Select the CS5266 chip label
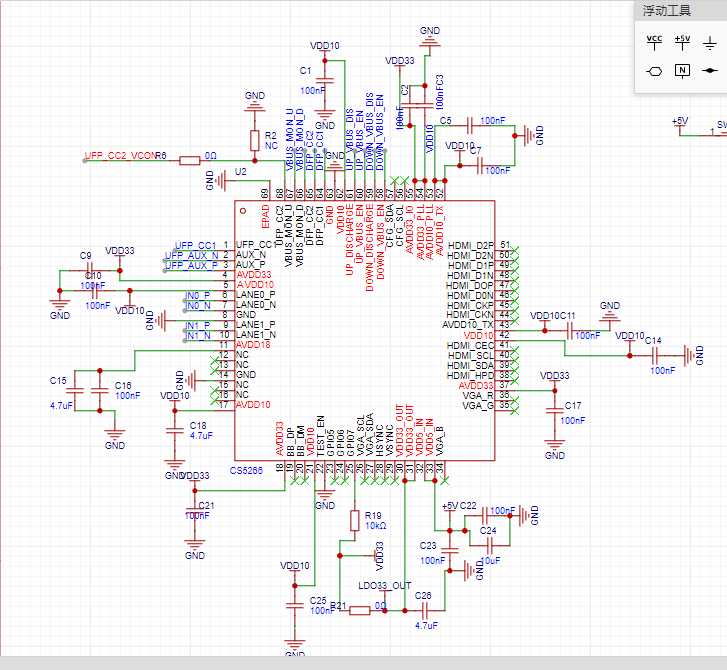This screenshot has height=670, width=727. point(246,471)
